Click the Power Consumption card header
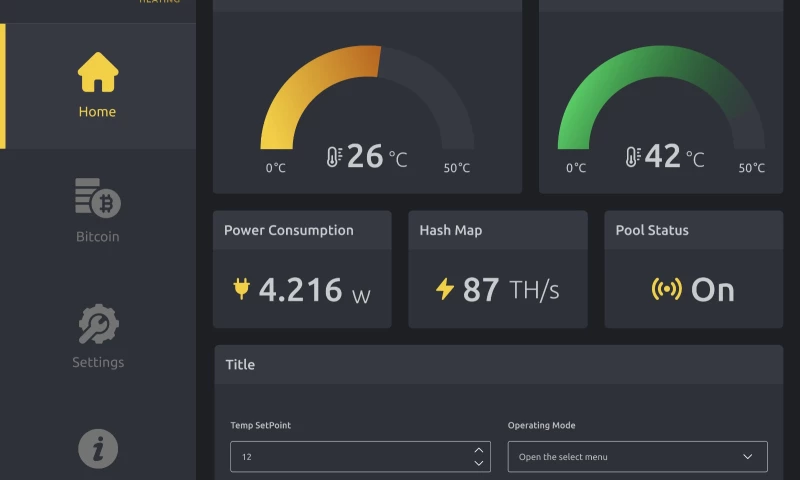Viewport: 800px width, 480px height. tap(301, 230)
